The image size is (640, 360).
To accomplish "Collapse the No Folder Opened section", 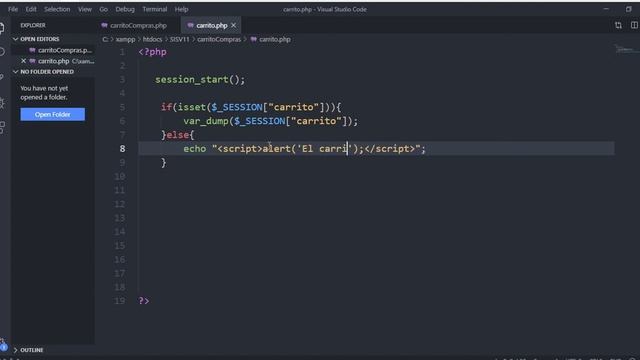I will pyautogui.click(x=47, y=72).
